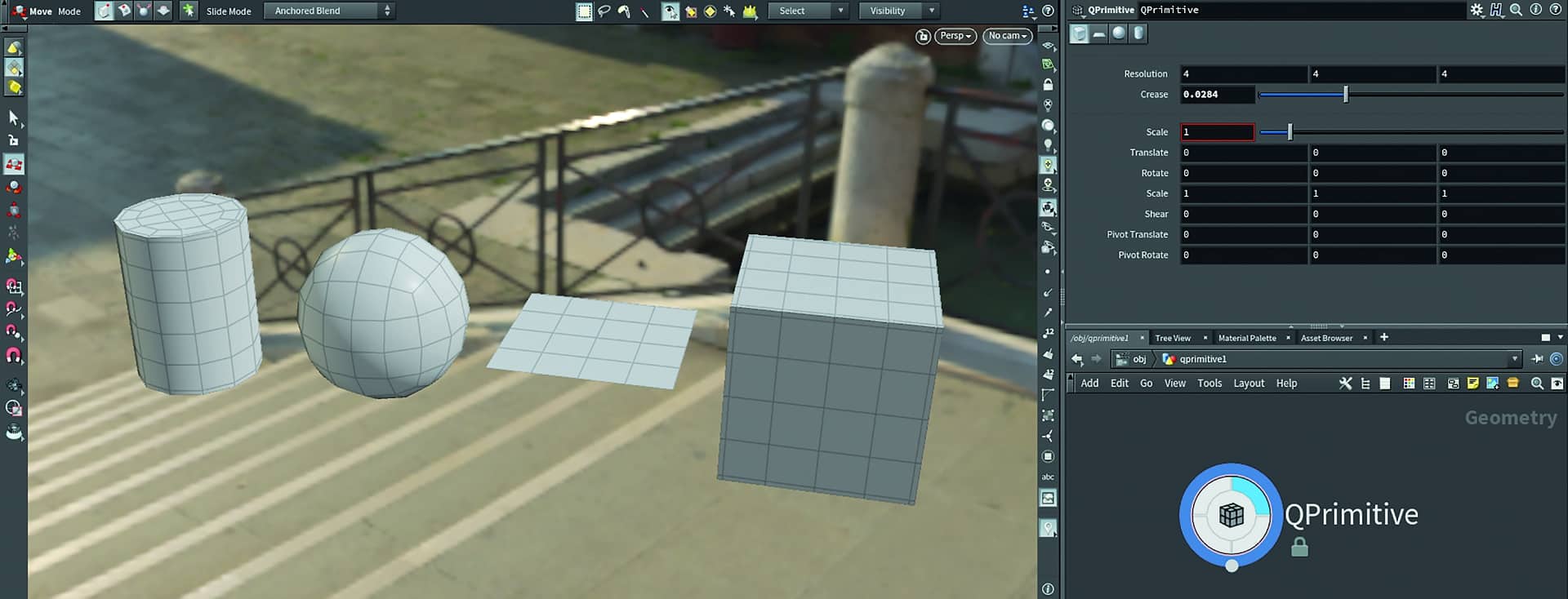Open the node info icon in parameters
Viewport: 1568px width, 599px height.
(x=1535, y=10)
